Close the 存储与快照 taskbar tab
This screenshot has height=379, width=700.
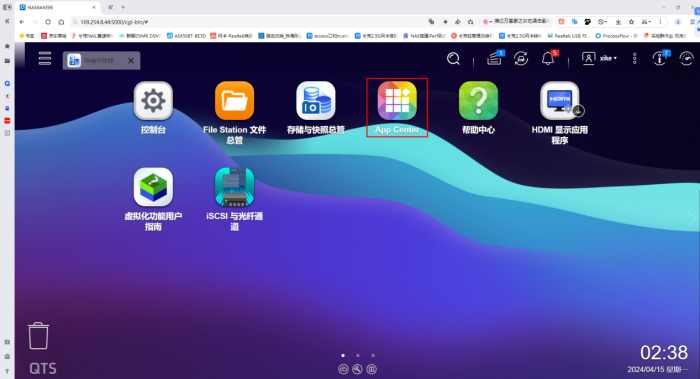(x=131, y=61)
